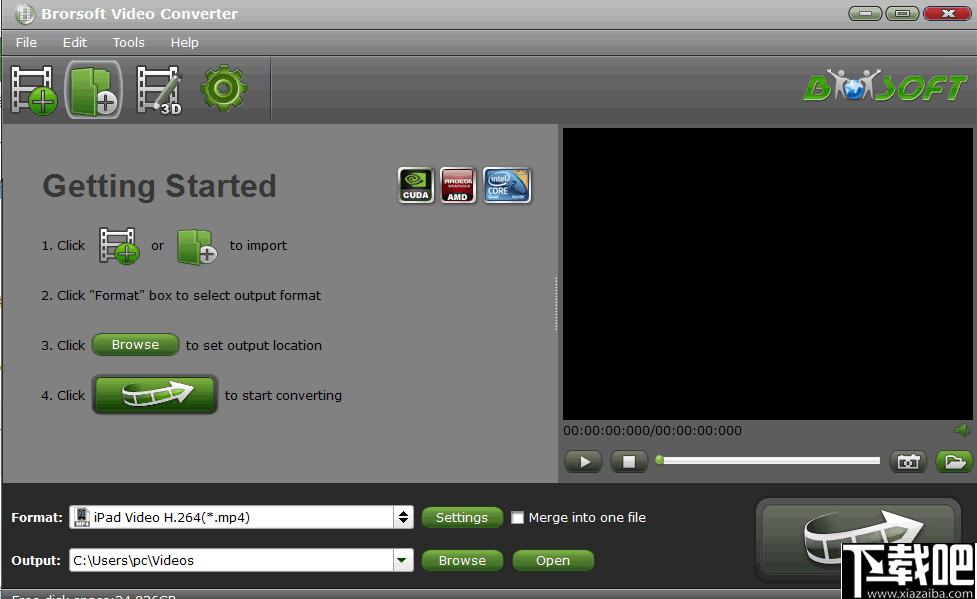Viewport: 977px width, 599px height.
Task: Open the snapshot folder icon
Action: click(x=954, y=462)
